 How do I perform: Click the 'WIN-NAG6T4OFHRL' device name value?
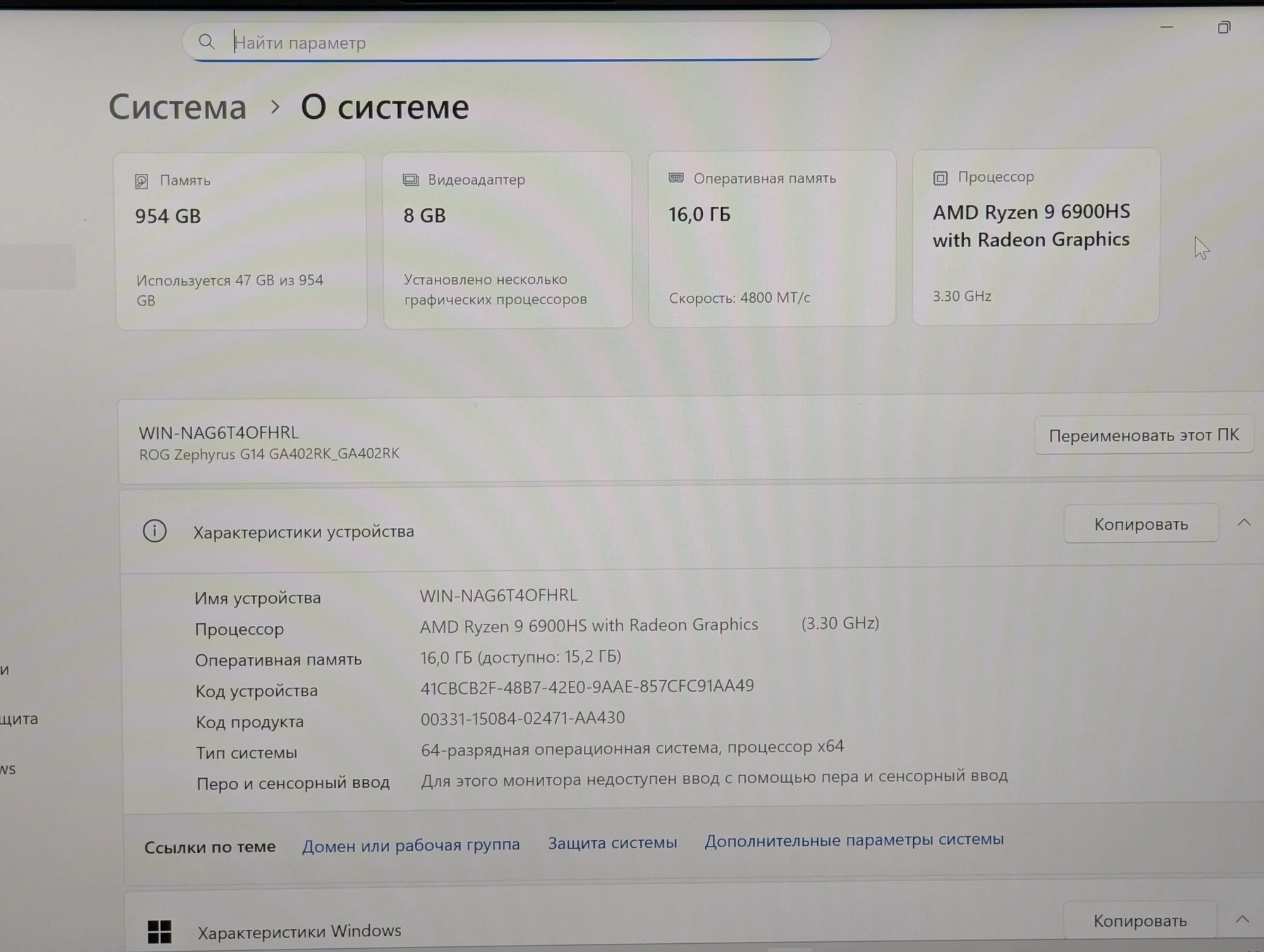(x=498, y=595)
